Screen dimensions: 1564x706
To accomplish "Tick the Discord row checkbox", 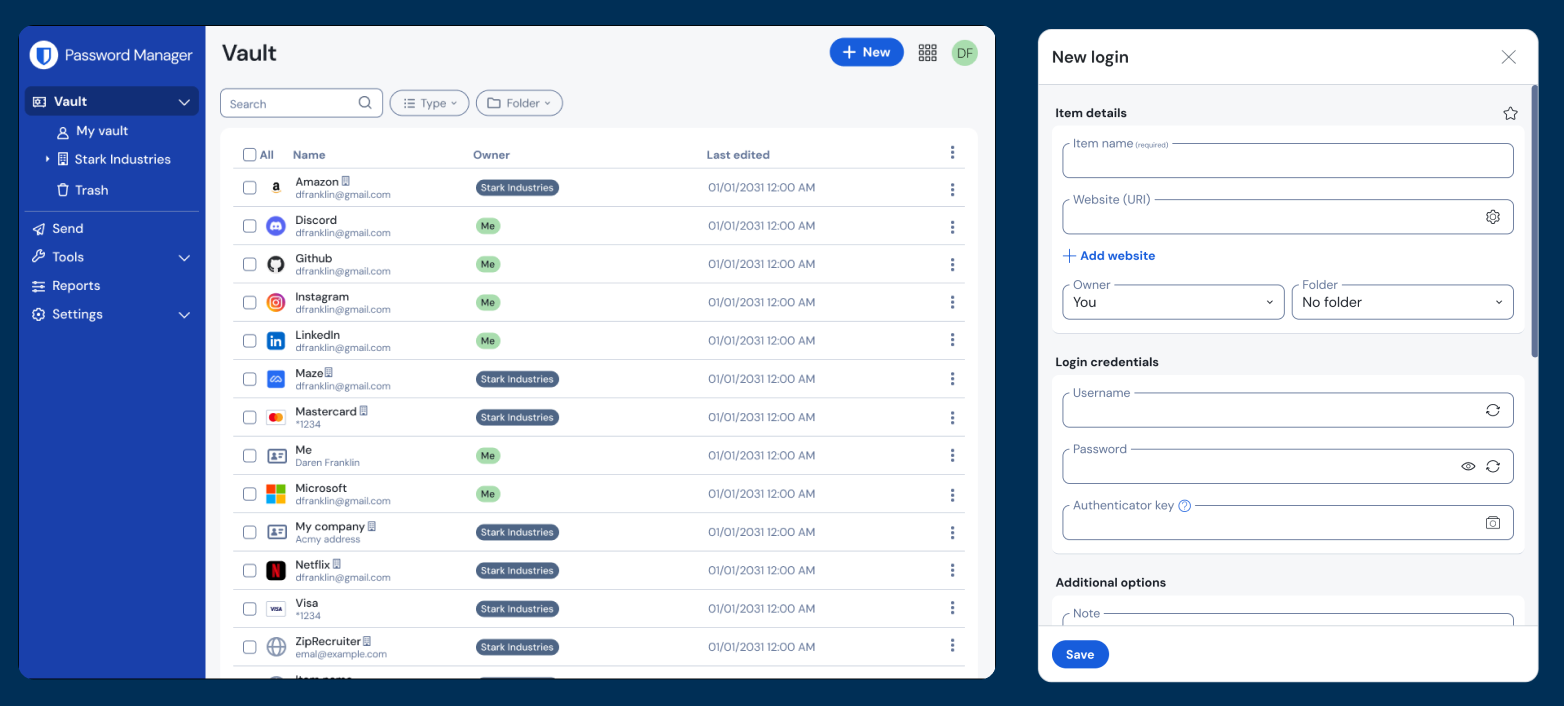I will [x=250, y=226].
